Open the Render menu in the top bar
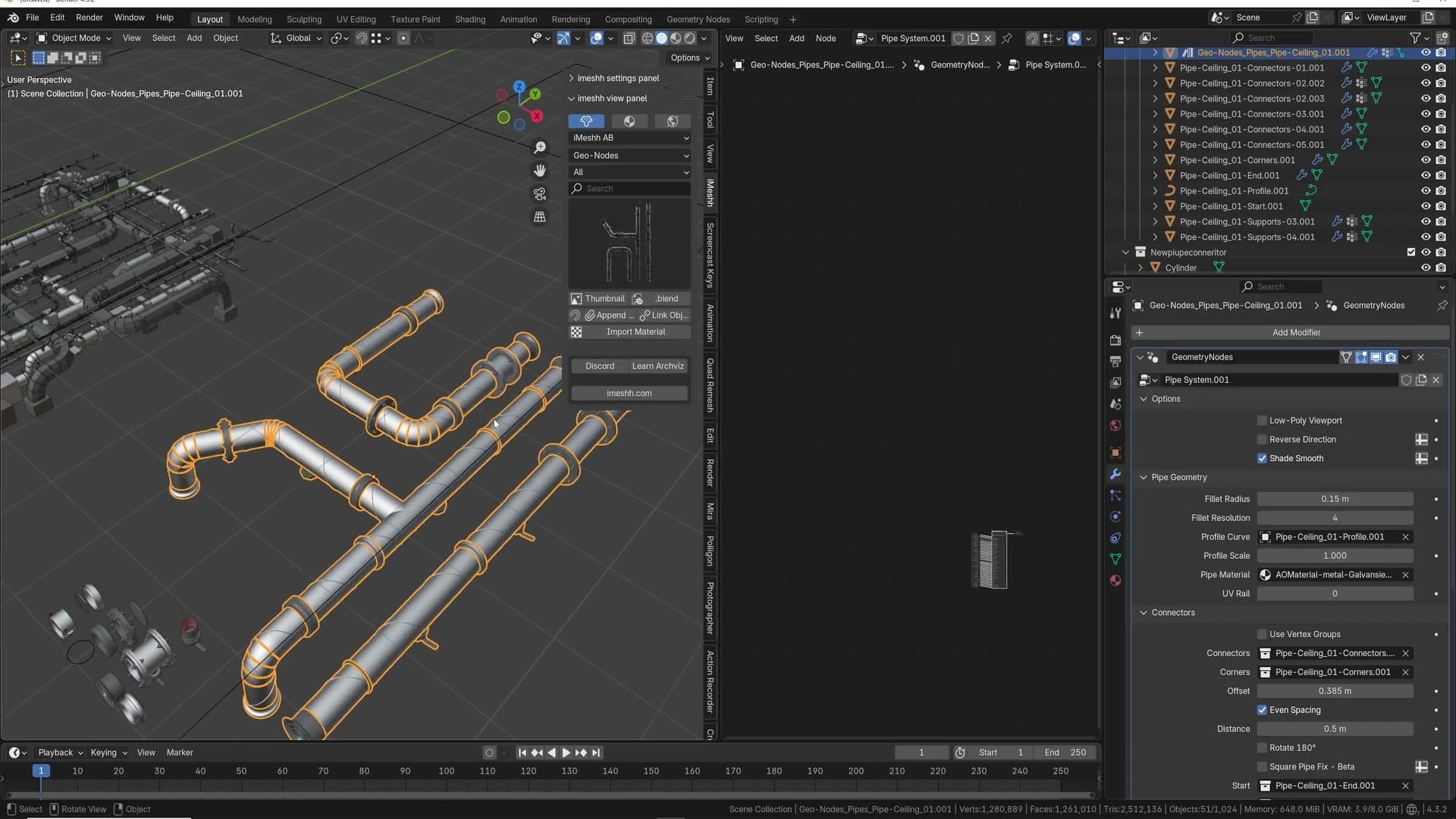The height and width of the screenshot is (819, 1456). pyautogui.click(x=89, y=17)
